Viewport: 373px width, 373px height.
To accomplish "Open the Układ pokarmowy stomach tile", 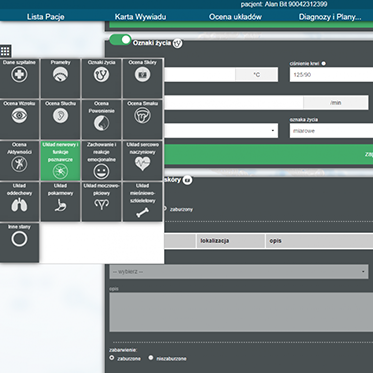I will 60,202.
